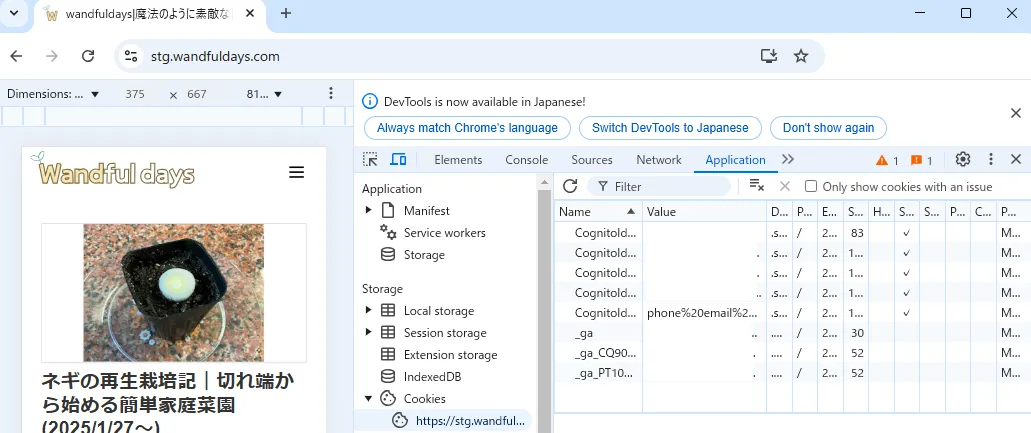
Task: Close the DevTools panel
Action: 1016,159
